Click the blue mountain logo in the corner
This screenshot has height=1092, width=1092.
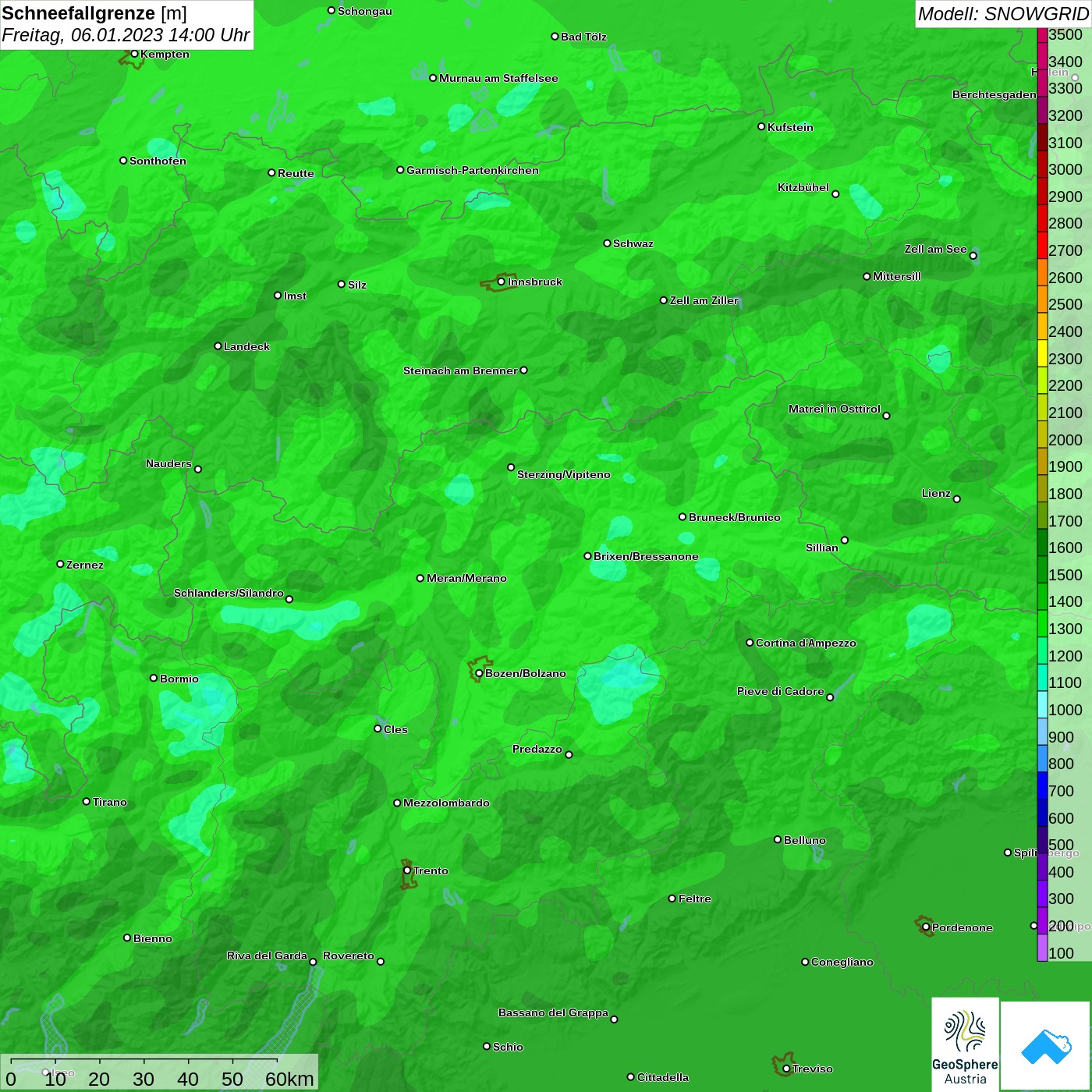(1046, 1046)
